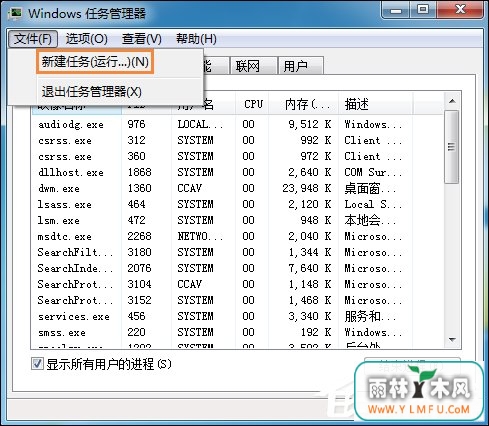The image size is (489, 426).
Task: Click PID 2268 cell
Action: pos(140,236)
